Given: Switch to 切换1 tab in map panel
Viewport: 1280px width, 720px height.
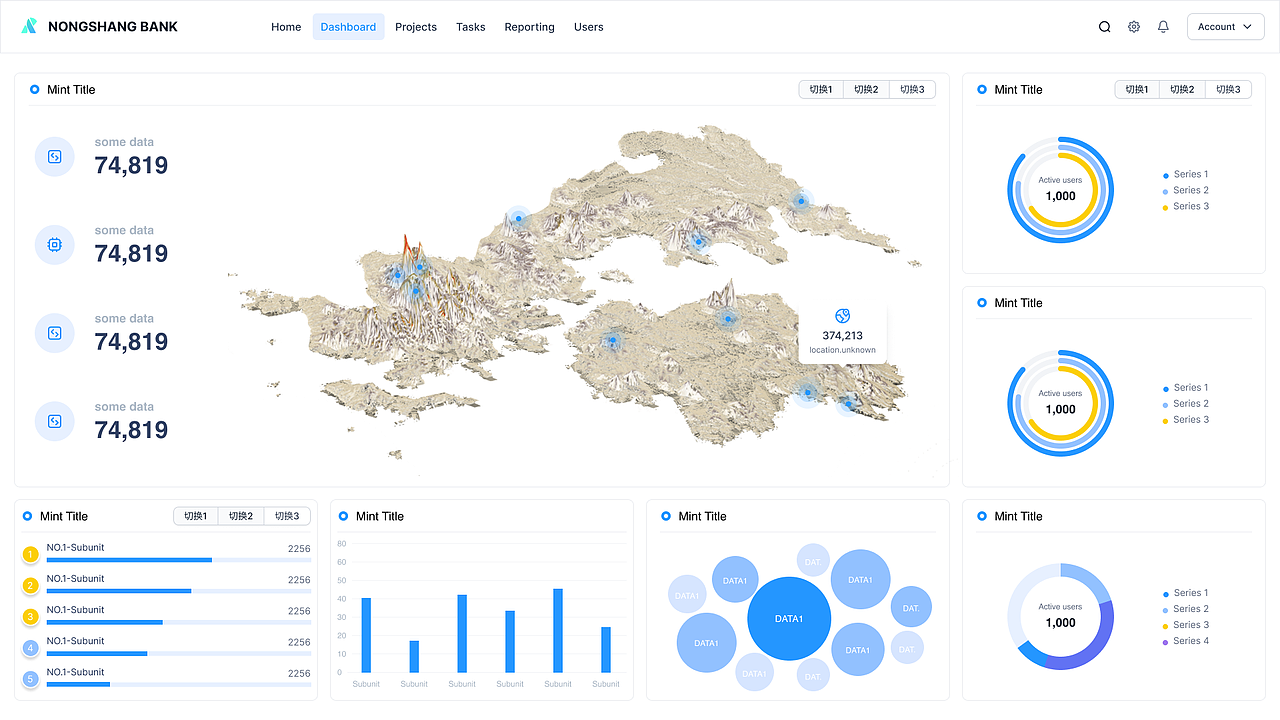Looking at the screenshot, I should click(821, 90).
